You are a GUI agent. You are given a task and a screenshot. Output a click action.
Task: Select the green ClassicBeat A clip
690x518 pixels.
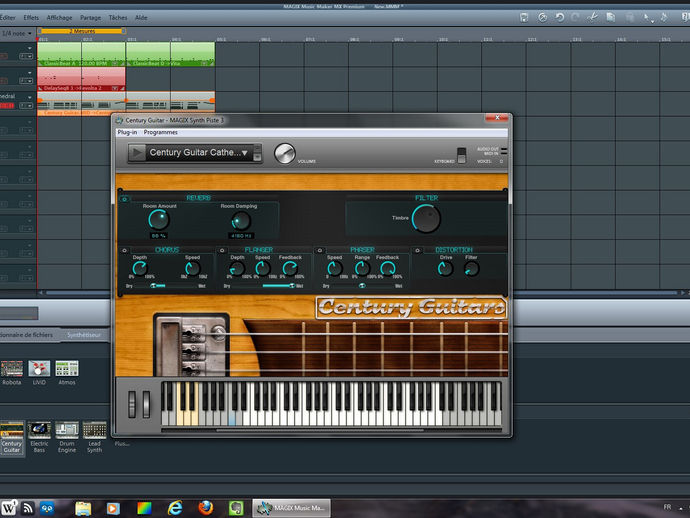81,54
